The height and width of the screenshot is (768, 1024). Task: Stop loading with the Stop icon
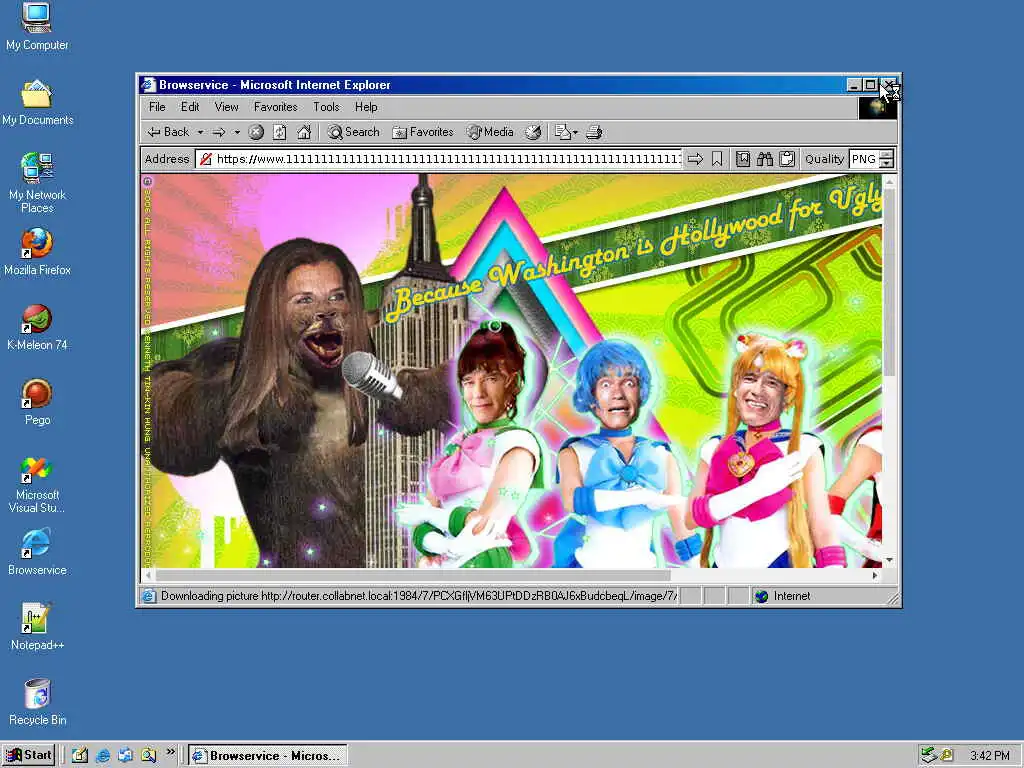click(x=256, y=132)
